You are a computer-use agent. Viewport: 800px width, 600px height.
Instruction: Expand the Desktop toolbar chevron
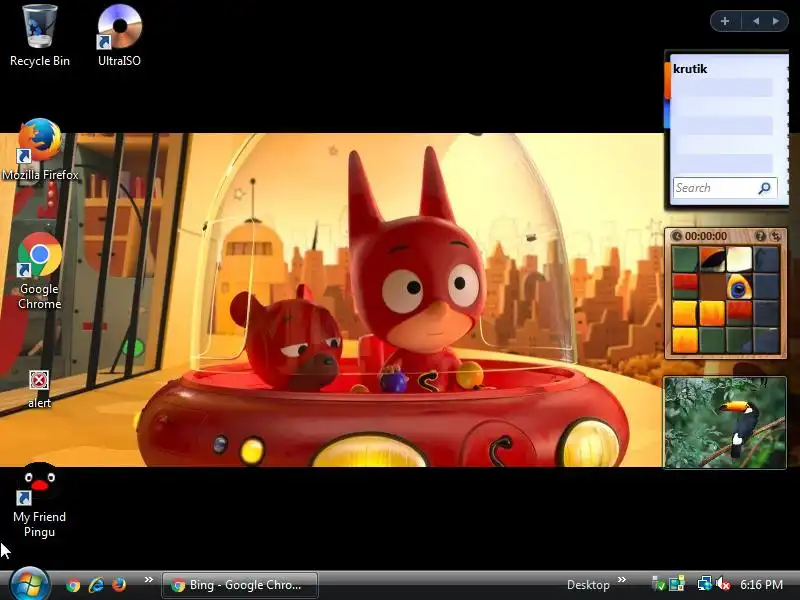[621, 580]
